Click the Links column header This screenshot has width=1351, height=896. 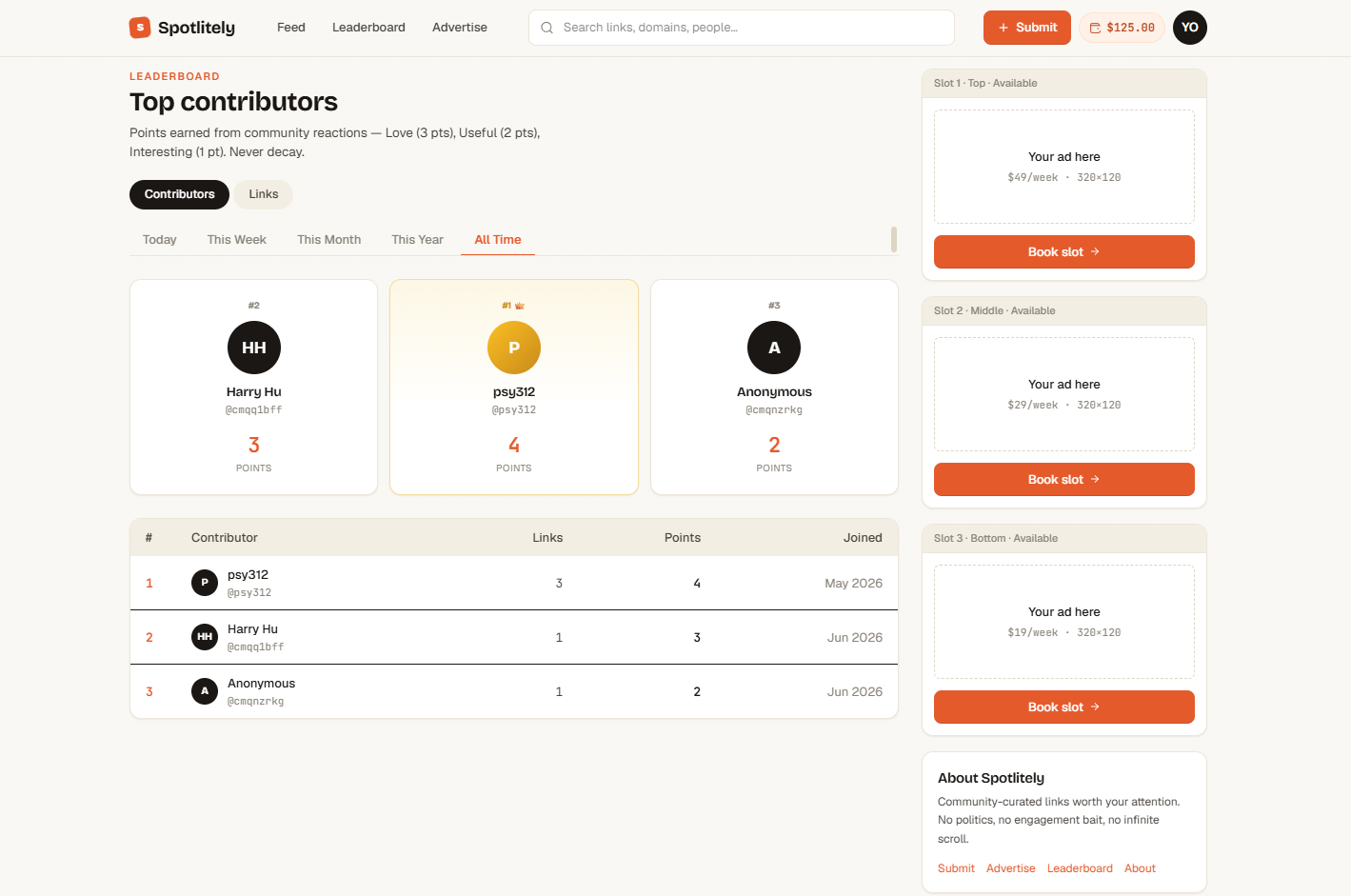click(x=547, y=538)
